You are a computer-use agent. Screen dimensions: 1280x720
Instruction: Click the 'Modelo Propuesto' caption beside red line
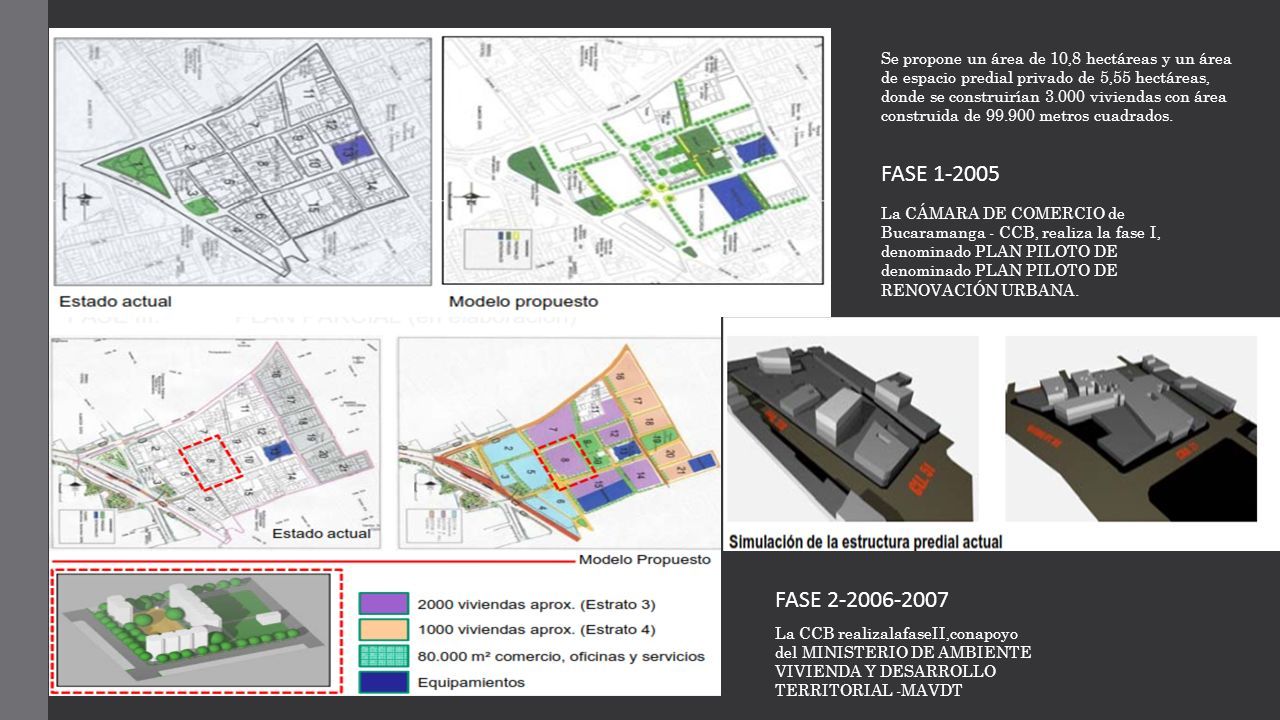tap(645, 560)
